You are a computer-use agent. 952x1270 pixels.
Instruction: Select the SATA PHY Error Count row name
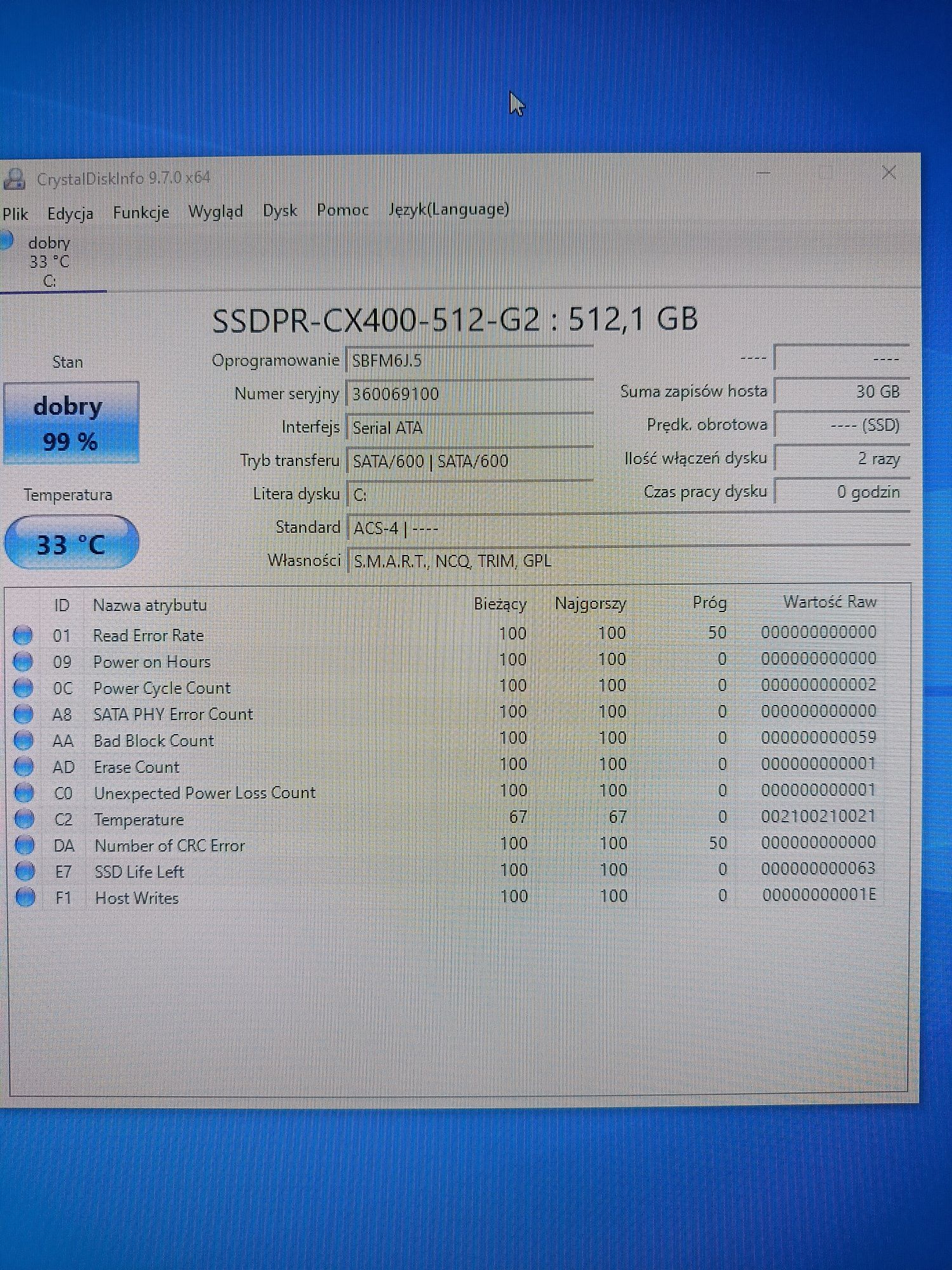coord(173,714)
